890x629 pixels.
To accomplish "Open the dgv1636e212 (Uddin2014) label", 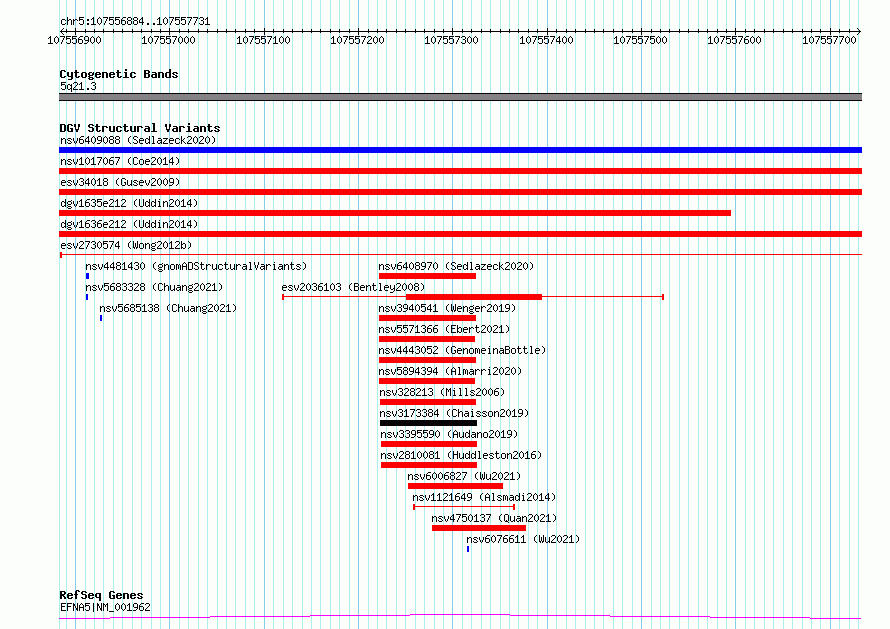I will (x=129, y=224).
